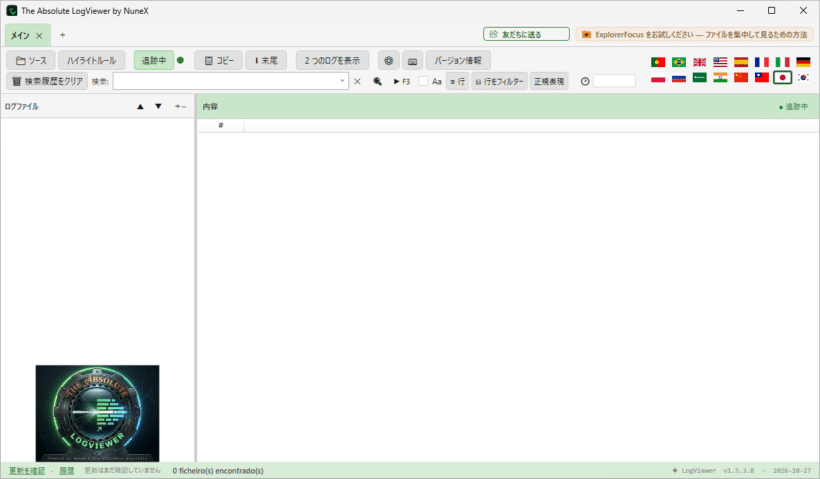
Task: Select the Russia flag language
Action: tap(679, 78)
